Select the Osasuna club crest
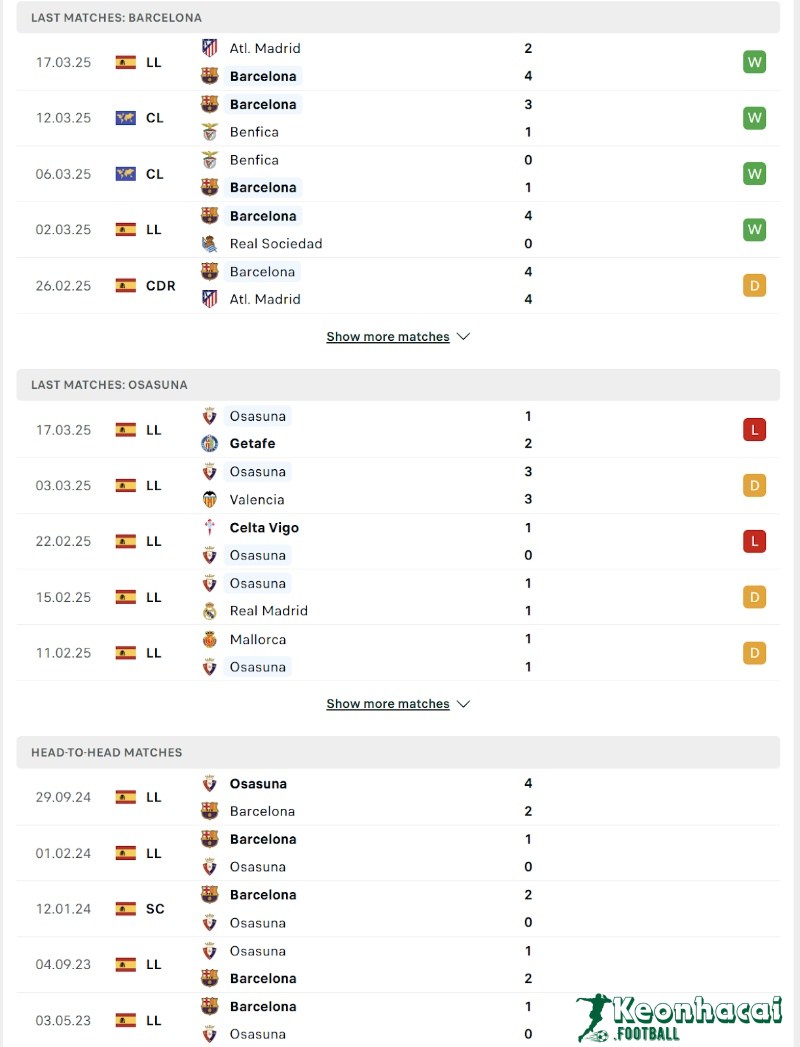The height and width of the screenshot is (1047, 800). [x=208, y=415]
